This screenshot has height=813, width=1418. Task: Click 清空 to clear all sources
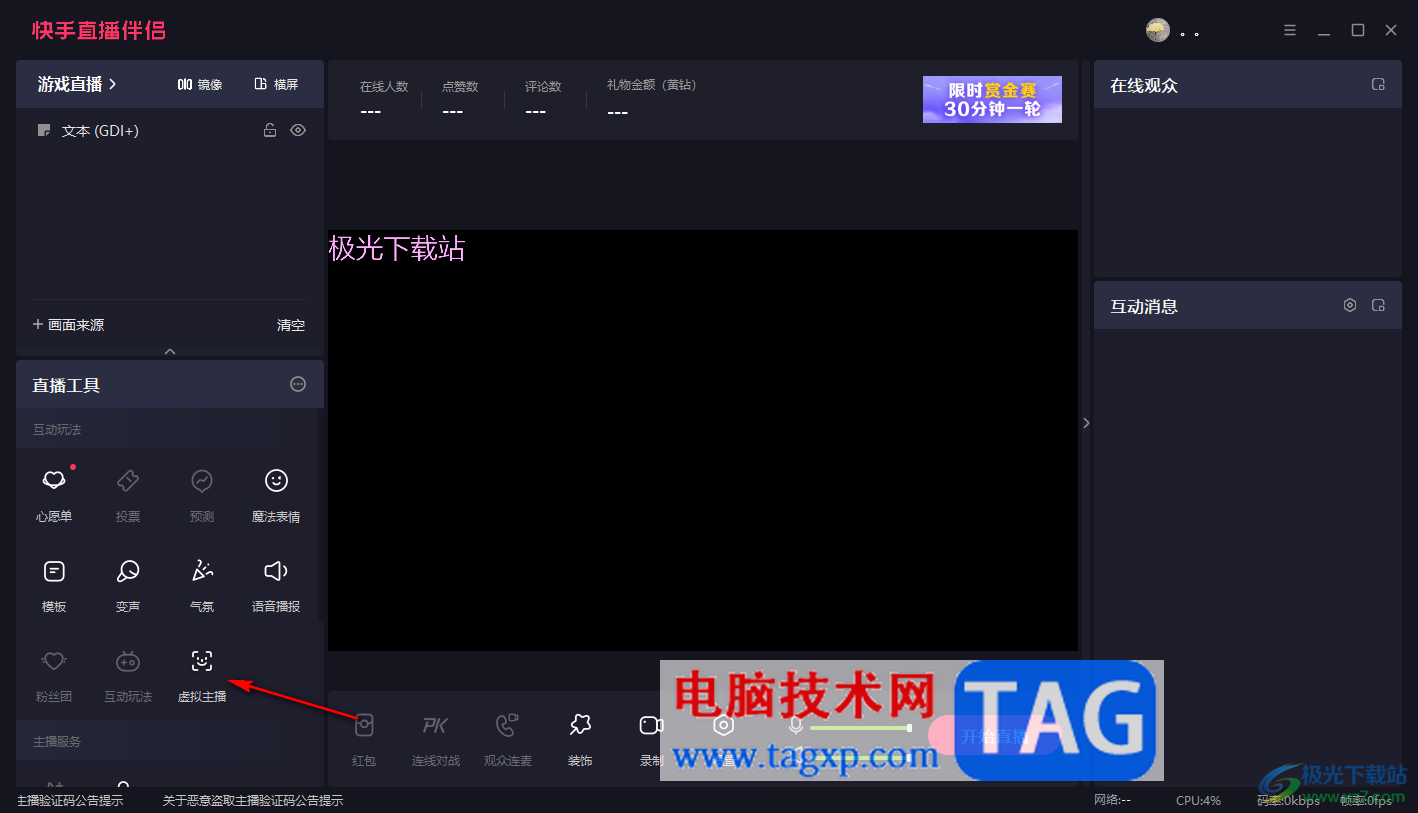click(x=291, y=325)
